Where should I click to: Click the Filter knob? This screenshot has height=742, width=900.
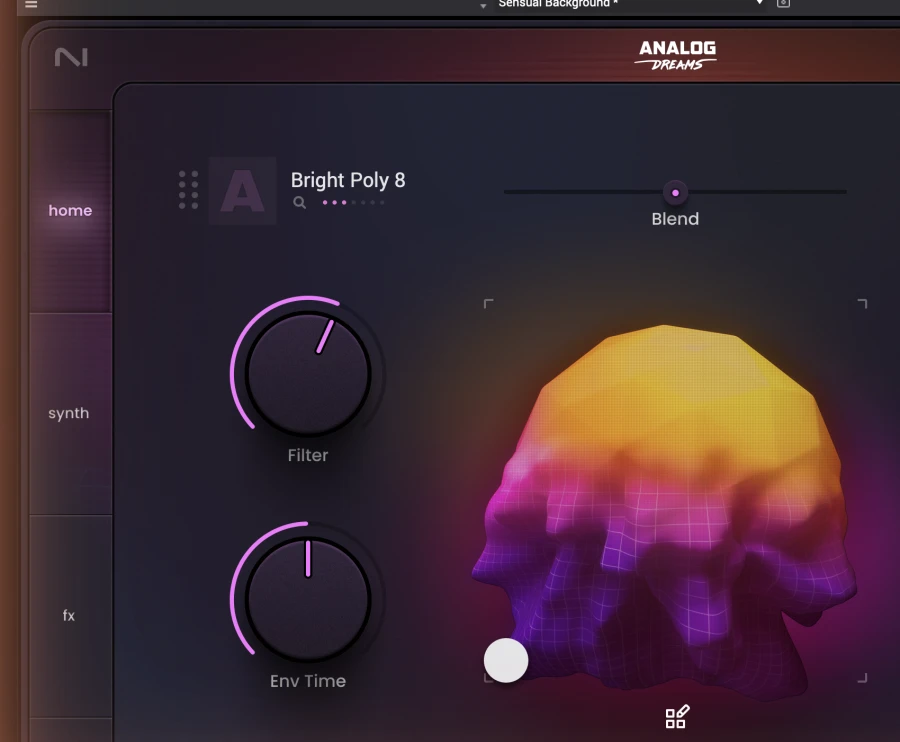click(x=308, y=374)
